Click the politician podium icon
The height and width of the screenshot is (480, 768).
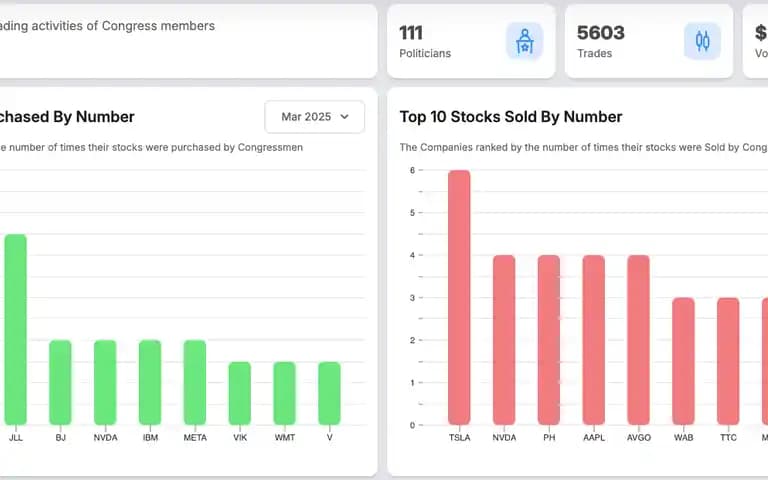click(525, 41)
